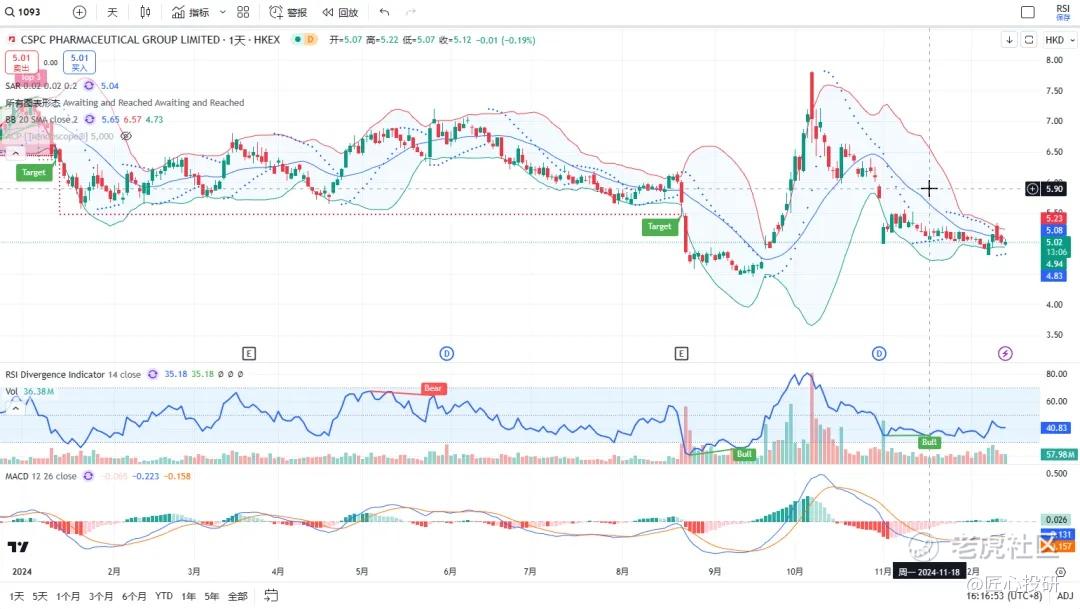Click the purple lightning event marker
Image resolution: width=1080 pixels, height=609 pixels.
pyautogui.click(x=1006, y=353)
